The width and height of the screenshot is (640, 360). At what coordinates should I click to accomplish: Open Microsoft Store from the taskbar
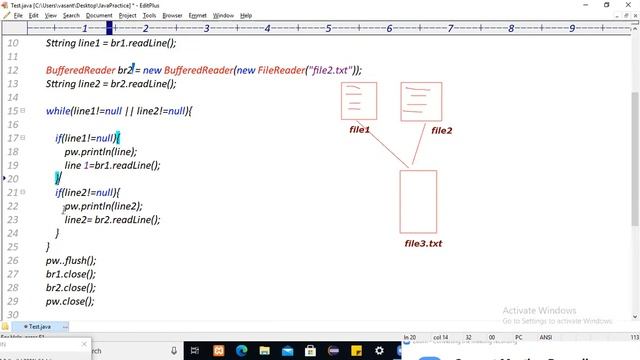click(x=310, y=351)
